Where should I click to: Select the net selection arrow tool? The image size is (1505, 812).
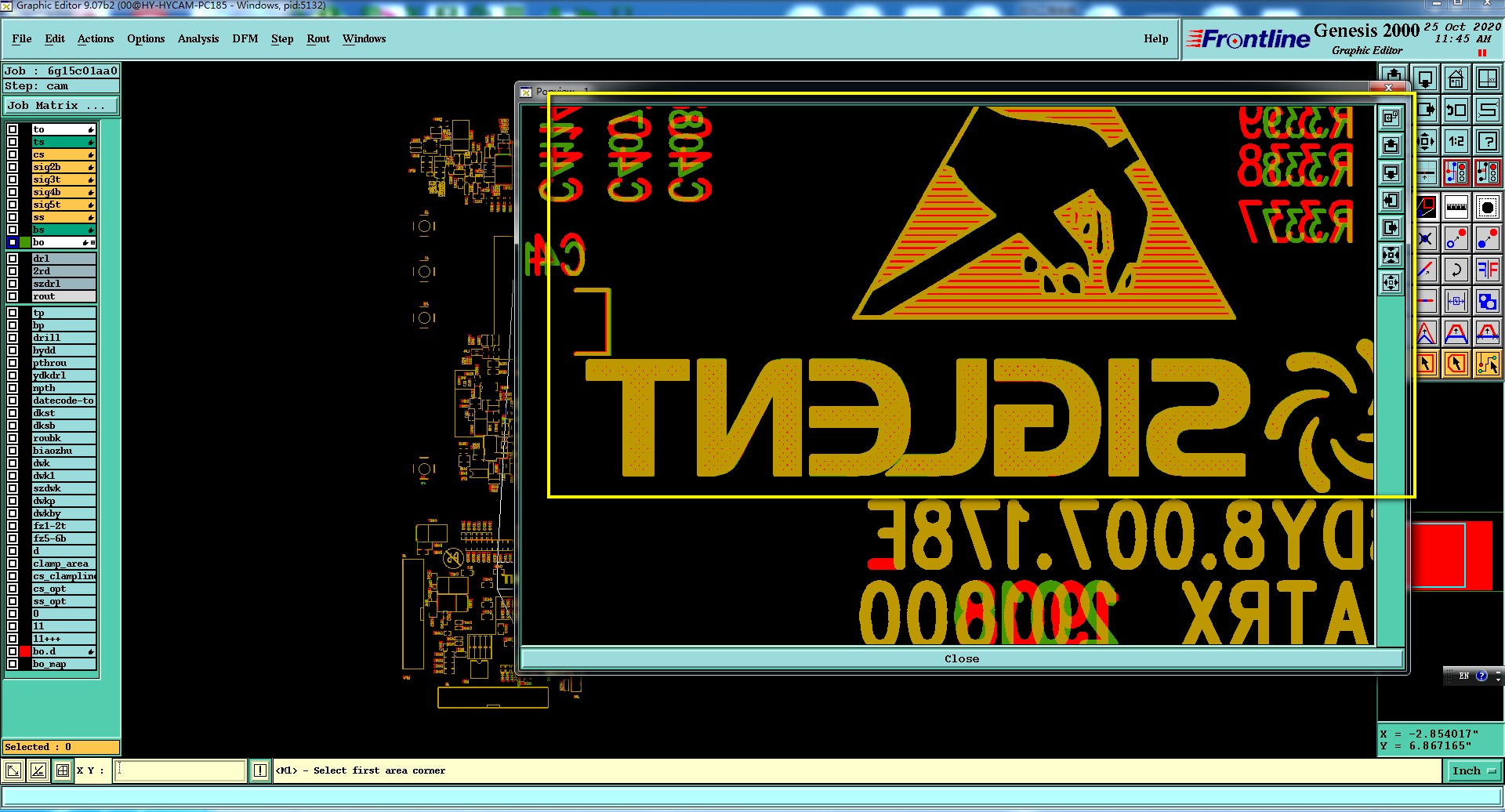tap(1488, 364)
